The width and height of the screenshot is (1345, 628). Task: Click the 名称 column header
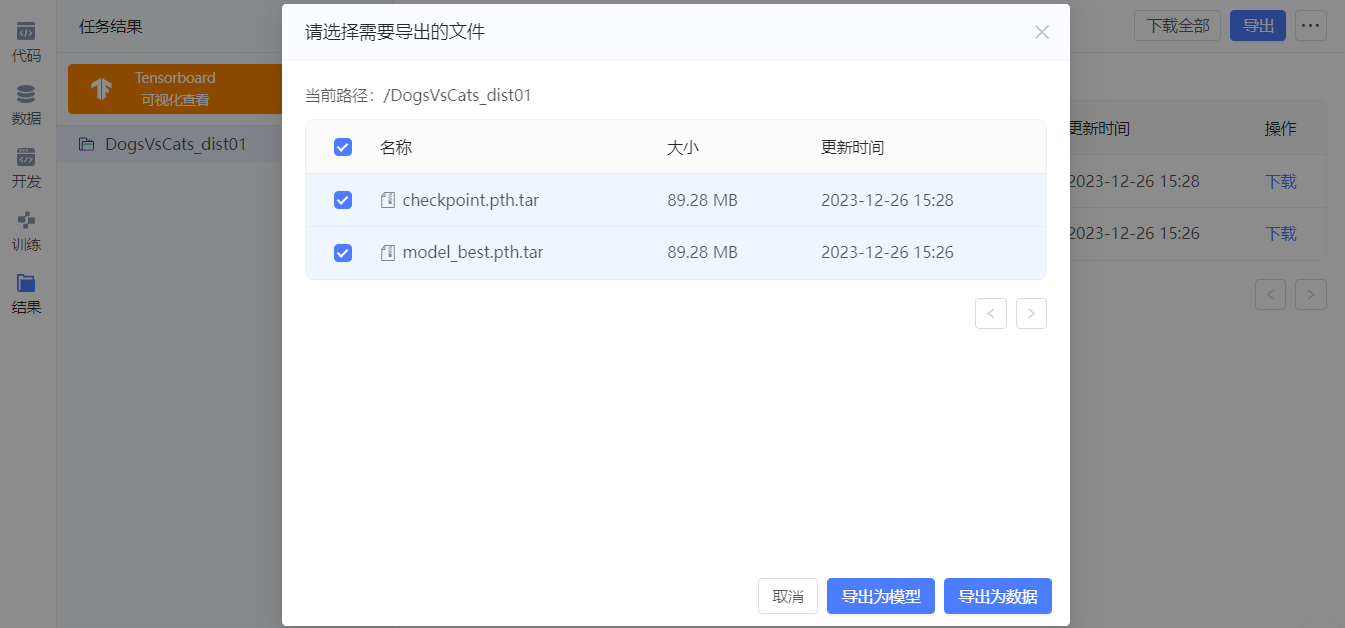click(x=396, y=147)
